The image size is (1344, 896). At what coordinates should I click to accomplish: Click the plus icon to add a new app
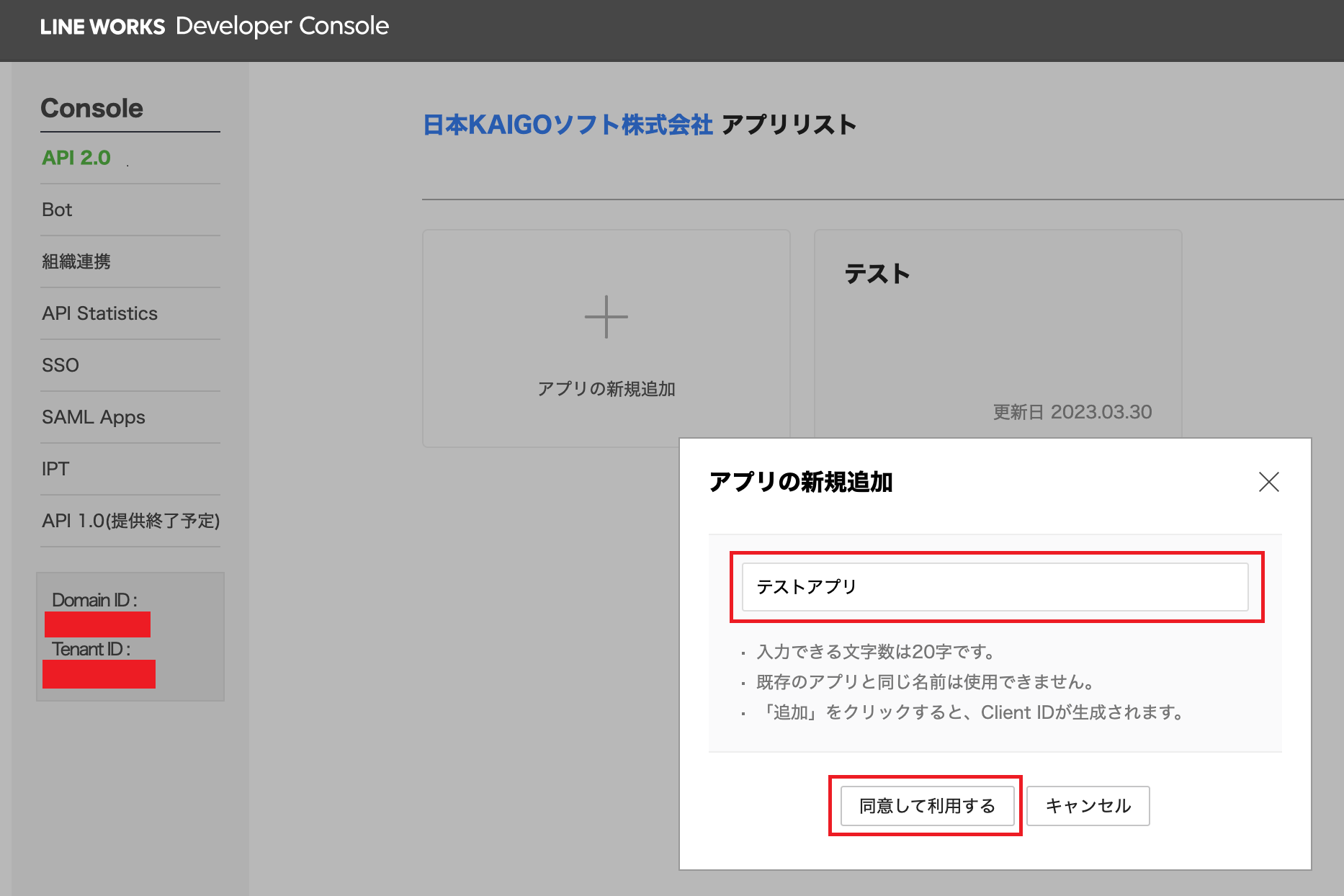606,317
